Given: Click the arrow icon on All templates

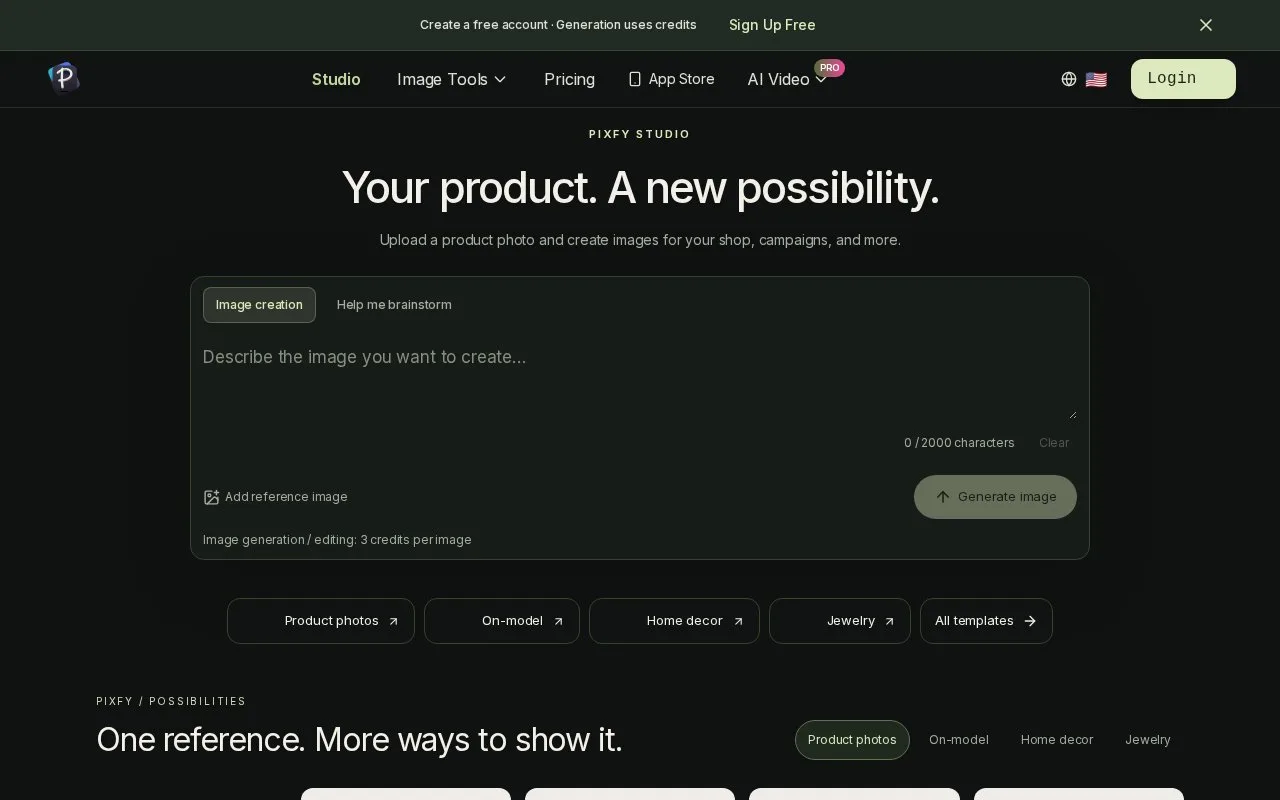Looking at the screenshot, I should (x=1030, y=621).
